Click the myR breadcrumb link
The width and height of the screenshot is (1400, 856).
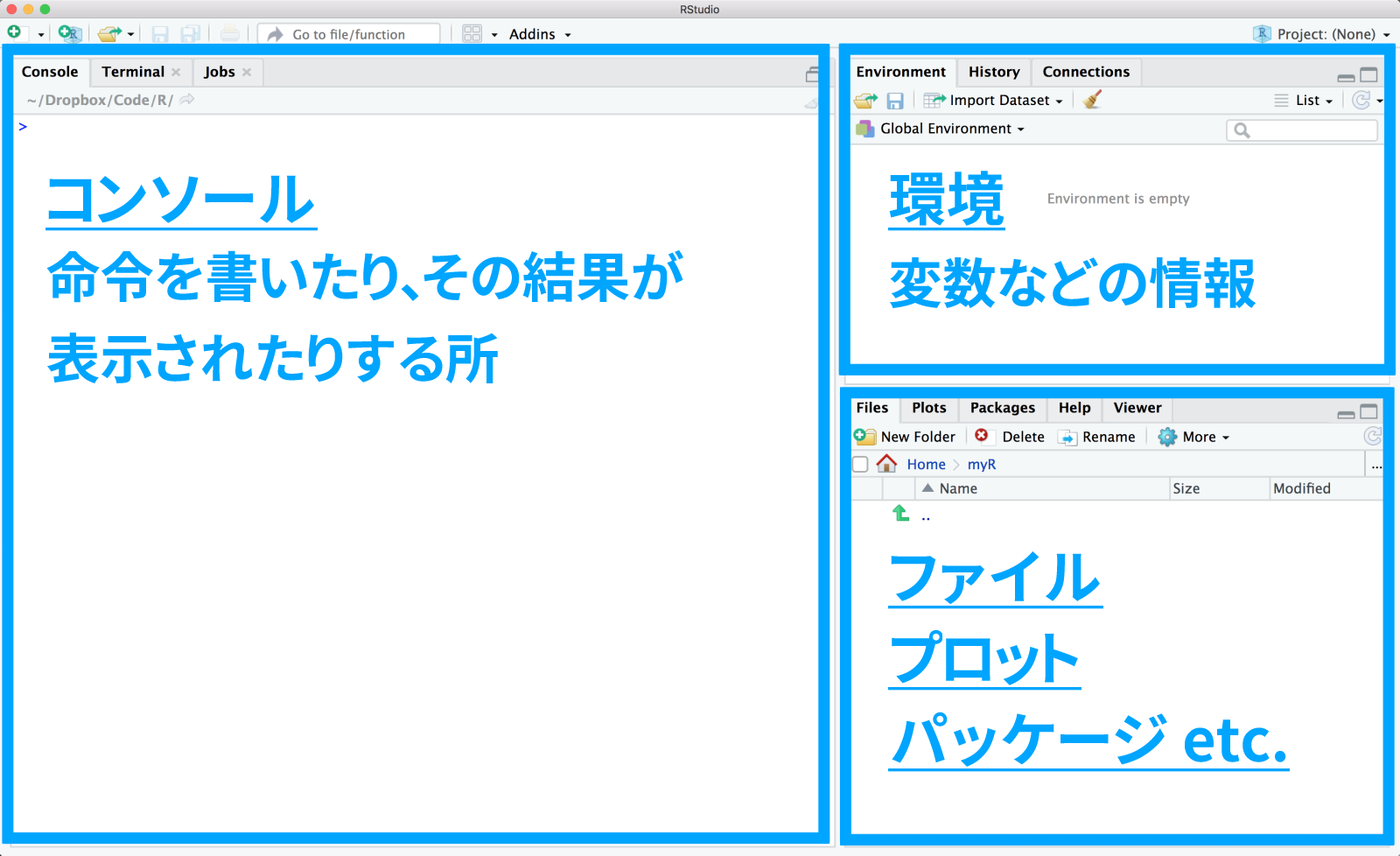pos(981,465)
